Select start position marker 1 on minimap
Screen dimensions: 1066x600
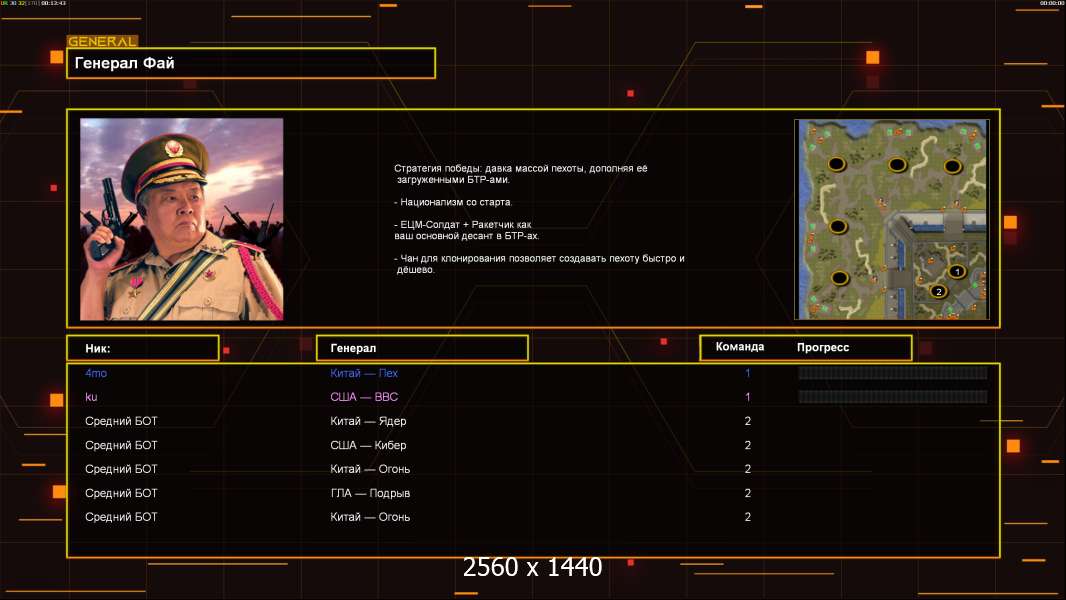[957, 272]
